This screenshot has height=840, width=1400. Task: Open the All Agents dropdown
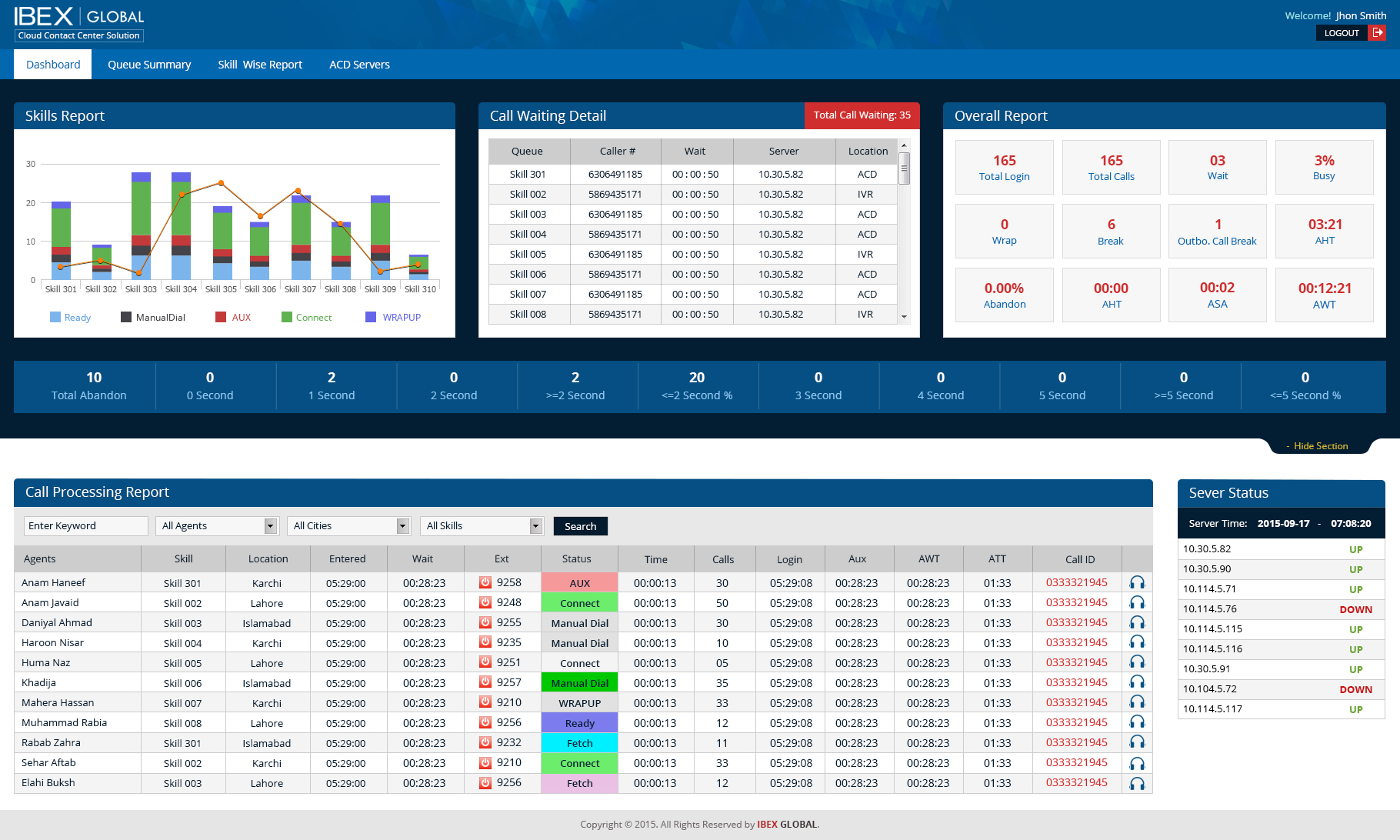point(218,526)
